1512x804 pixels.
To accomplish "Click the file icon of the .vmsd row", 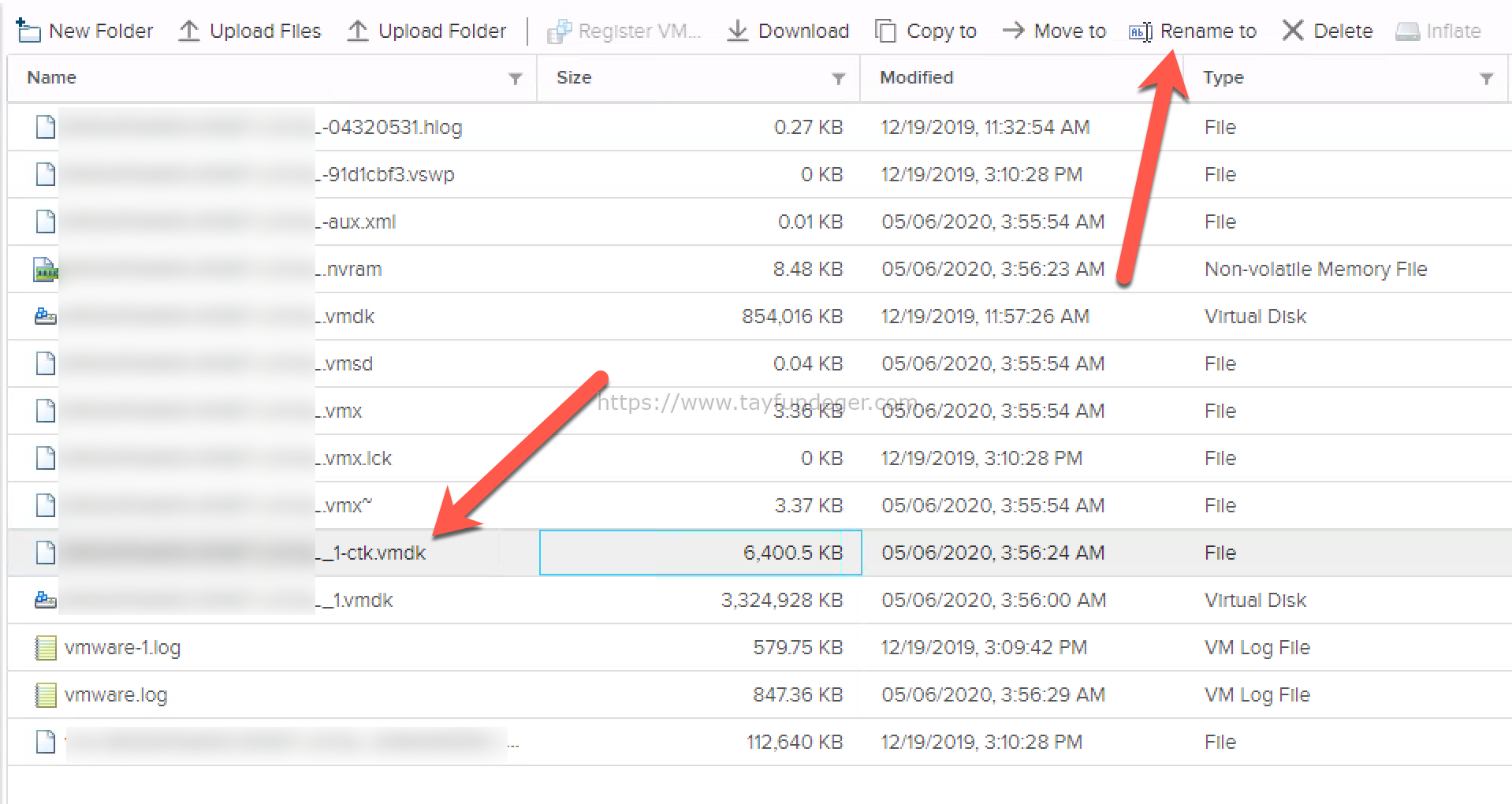I will click(46, 363).
